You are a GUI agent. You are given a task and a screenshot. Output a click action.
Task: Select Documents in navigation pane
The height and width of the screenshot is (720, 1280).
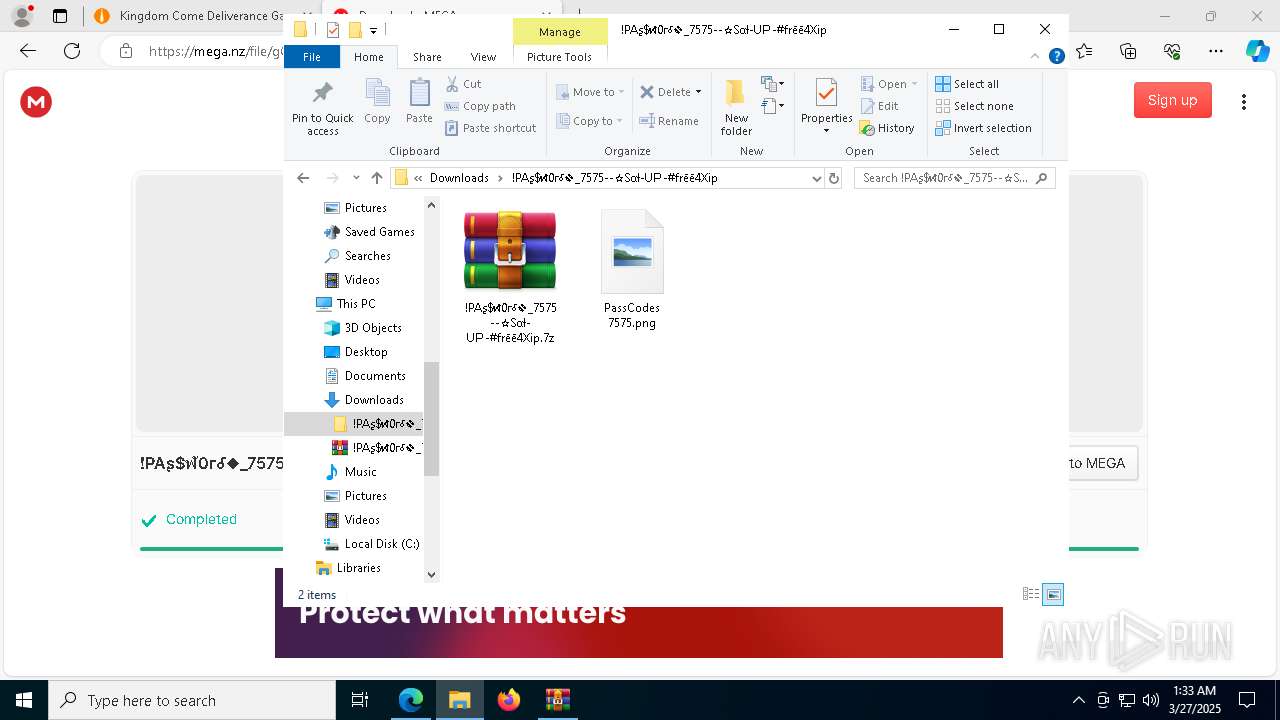pos(375,376)
